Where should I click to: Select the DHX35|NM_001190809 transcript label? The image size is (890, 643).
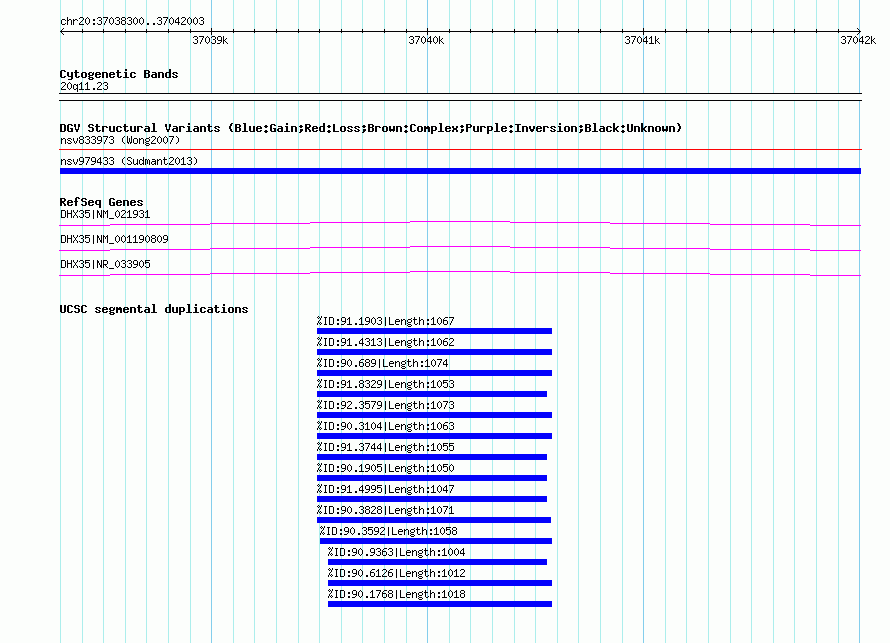(x=114, y=239)
